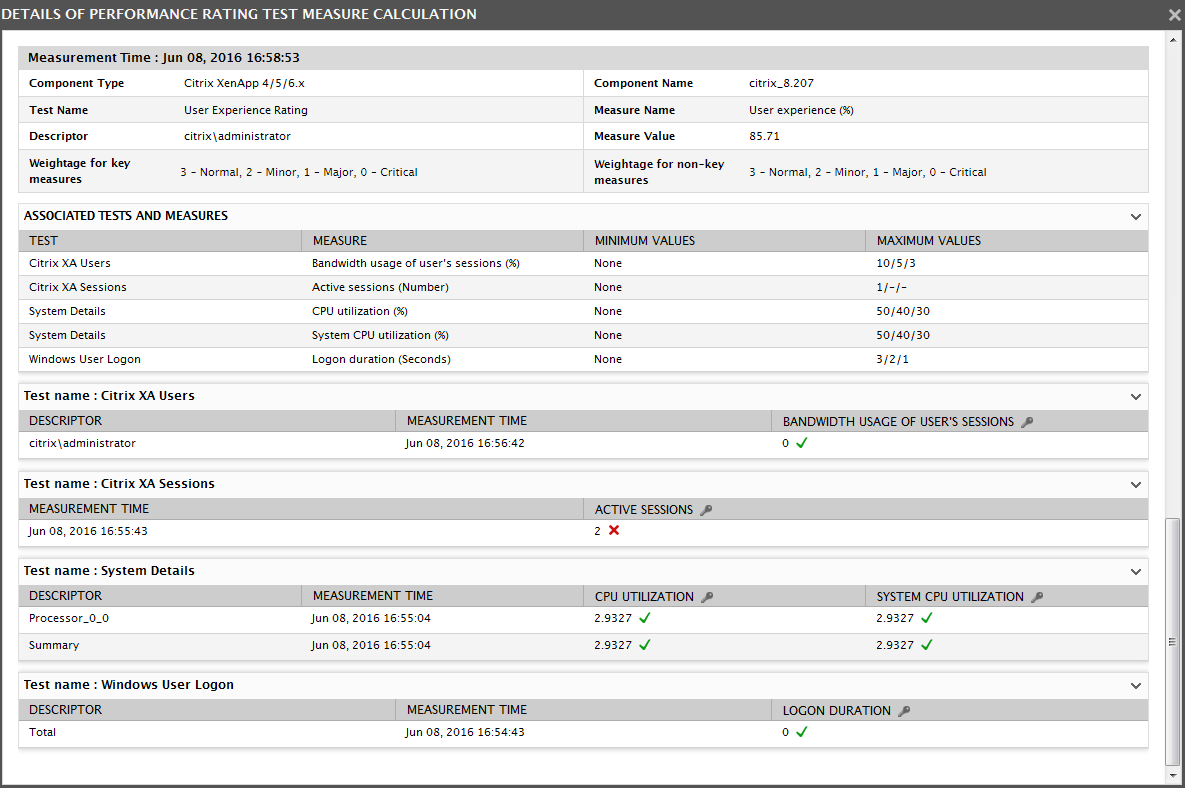
Task: Collapse the Associated Tests and Measures section
Action: pyautogui.click(x=1135, y=217)
